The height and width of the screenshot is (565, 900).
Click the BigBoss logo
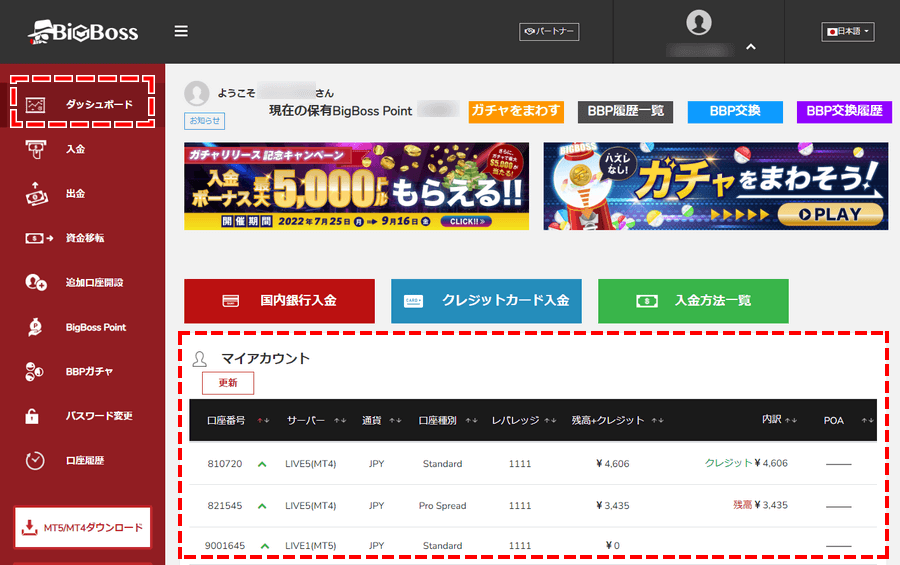(x=83, y=32)
